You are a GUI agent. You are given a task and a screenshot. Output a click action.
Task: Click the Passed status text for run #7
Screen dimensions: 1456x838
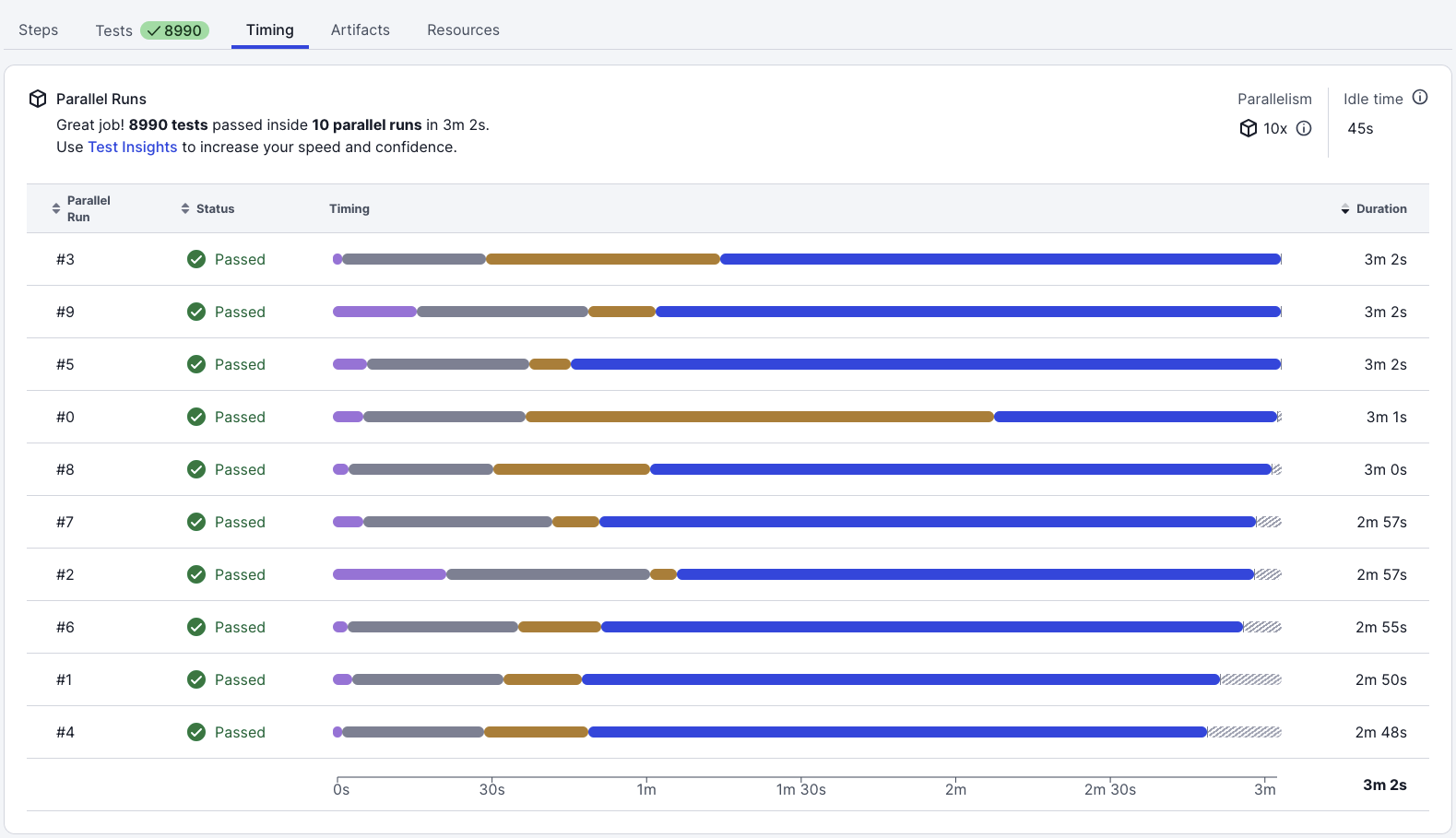(x=240, y=522)
